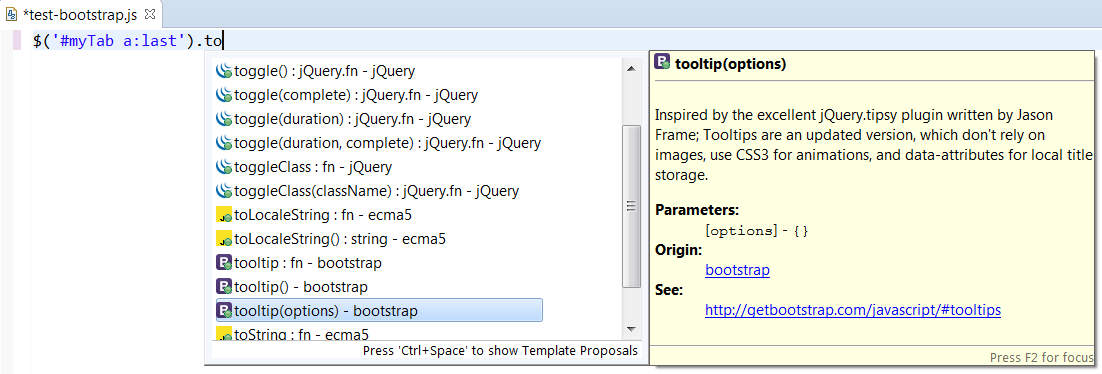The image size is (1102, 374).
Task: Click the jQuery icon beside toggle() proposal
Action: pos(224,71)
